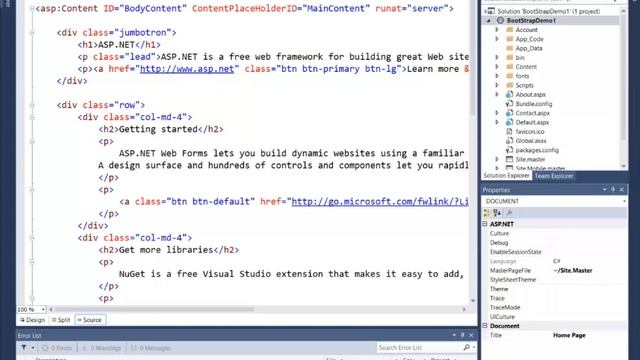
Task: Open the 100 % zoom dropdown
Action: 43,309
